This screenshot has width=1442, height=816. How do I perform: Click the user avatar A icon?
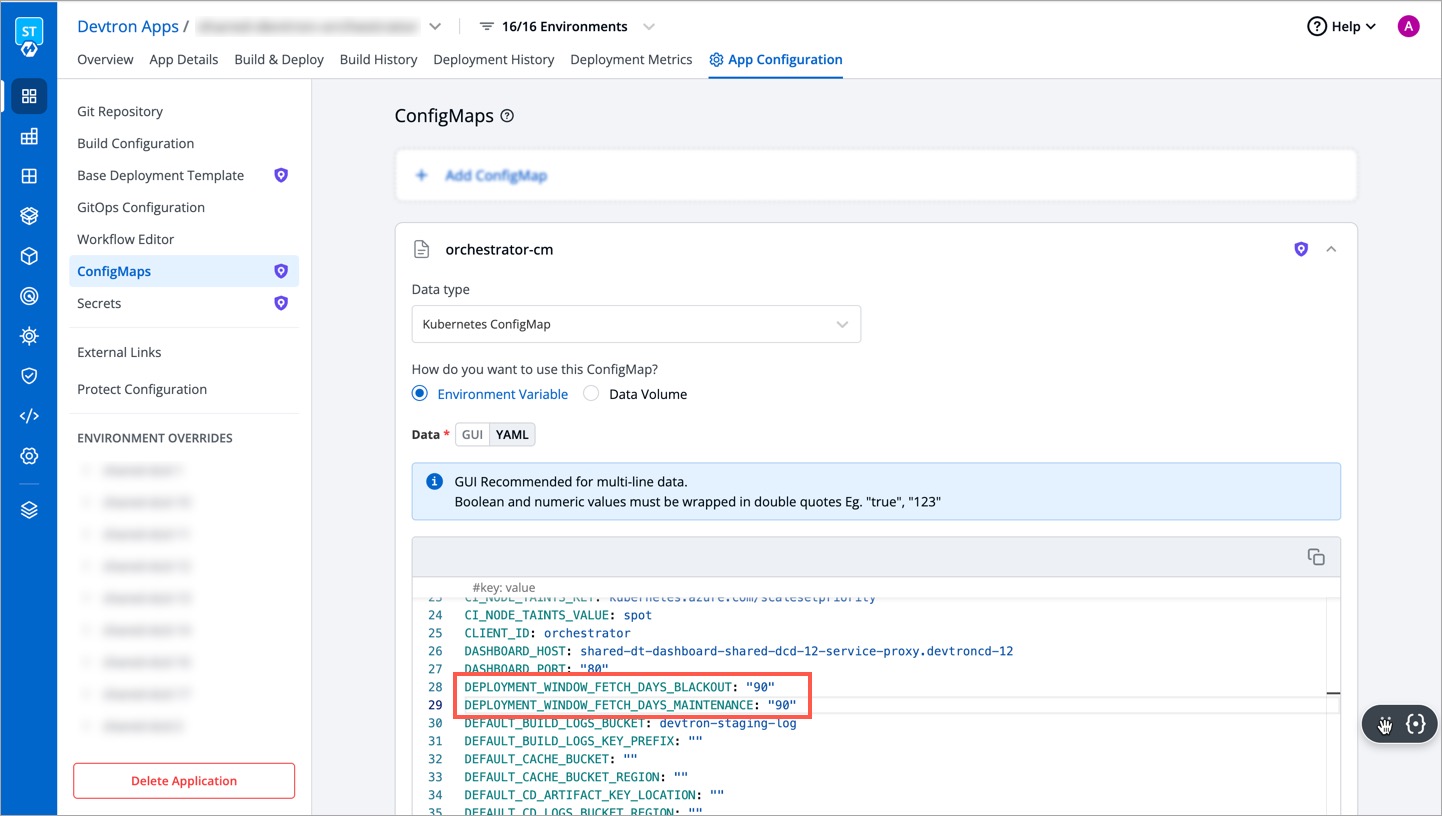pos(1408,27)
